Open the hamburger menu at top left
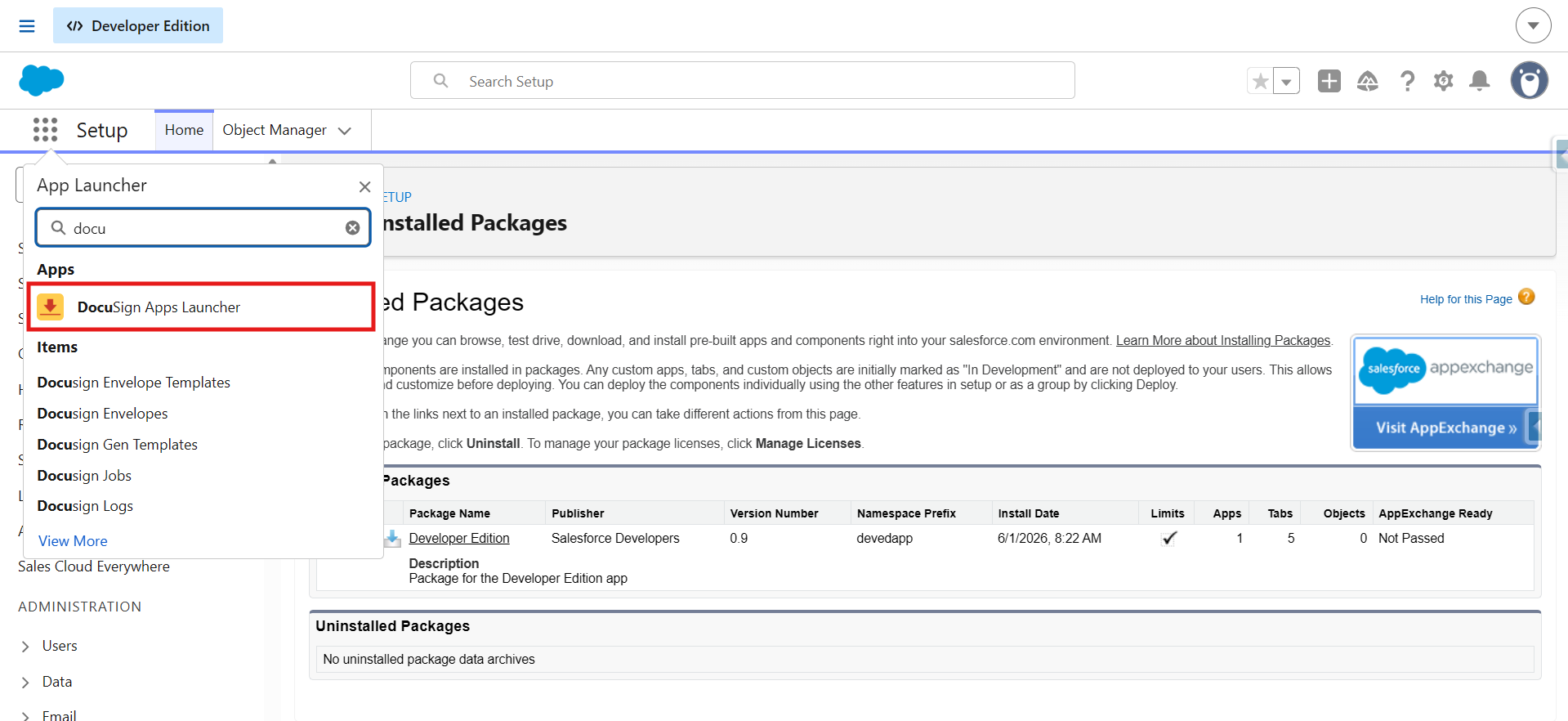The height and width of the screenshot is (721, 1568). (x=27, y=26)
